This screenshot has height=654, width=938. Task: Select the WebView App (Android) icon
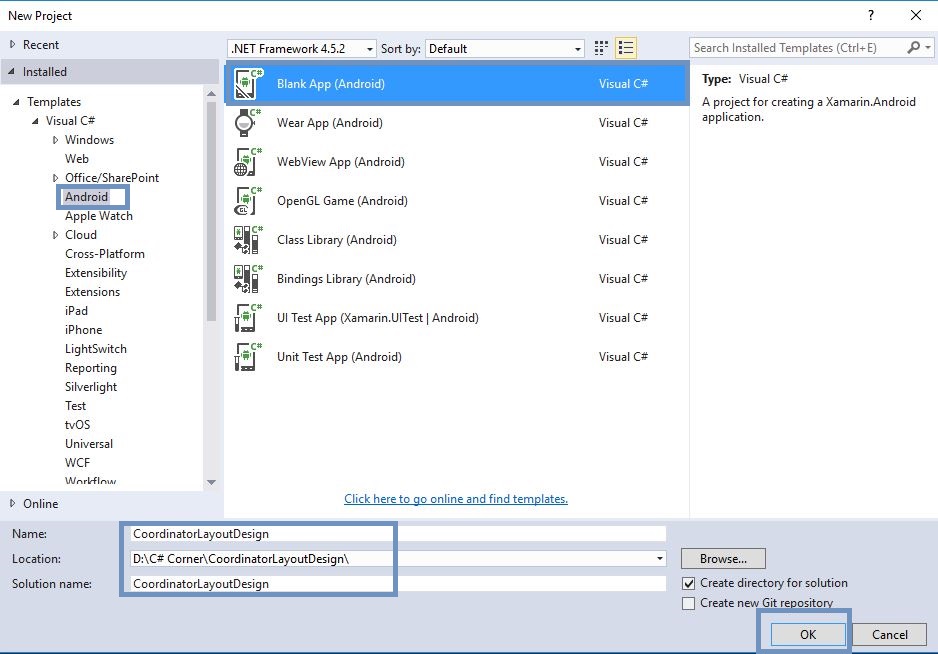(247, 162)
